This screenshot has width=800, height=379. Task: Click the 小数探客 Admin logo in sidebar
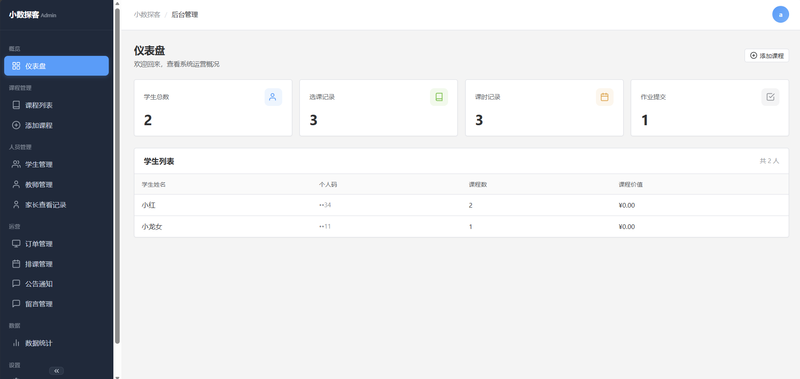click(x=33, y=15)
